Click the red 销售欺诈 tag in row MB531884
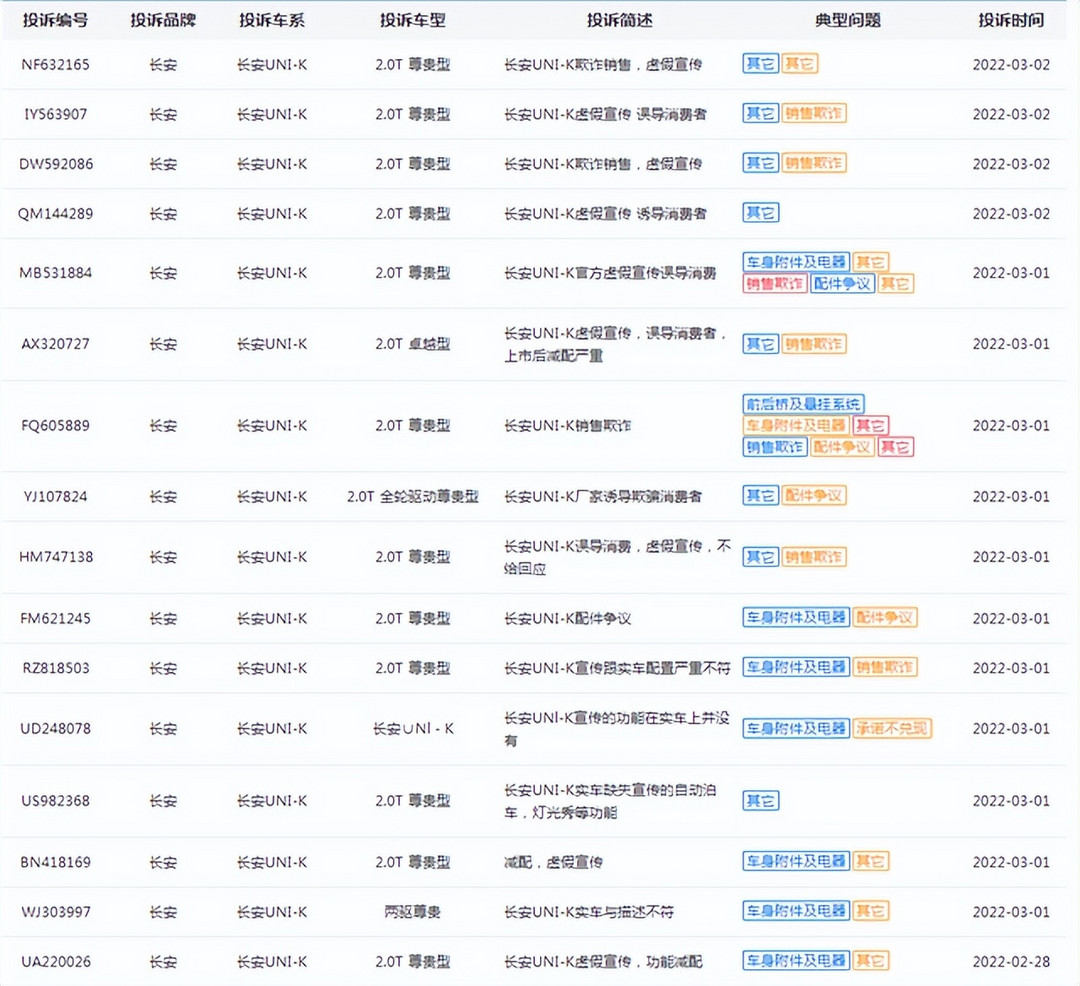The width and height of the screenshot is (1080, 986). pyautogui.click(x=775, y=283)
